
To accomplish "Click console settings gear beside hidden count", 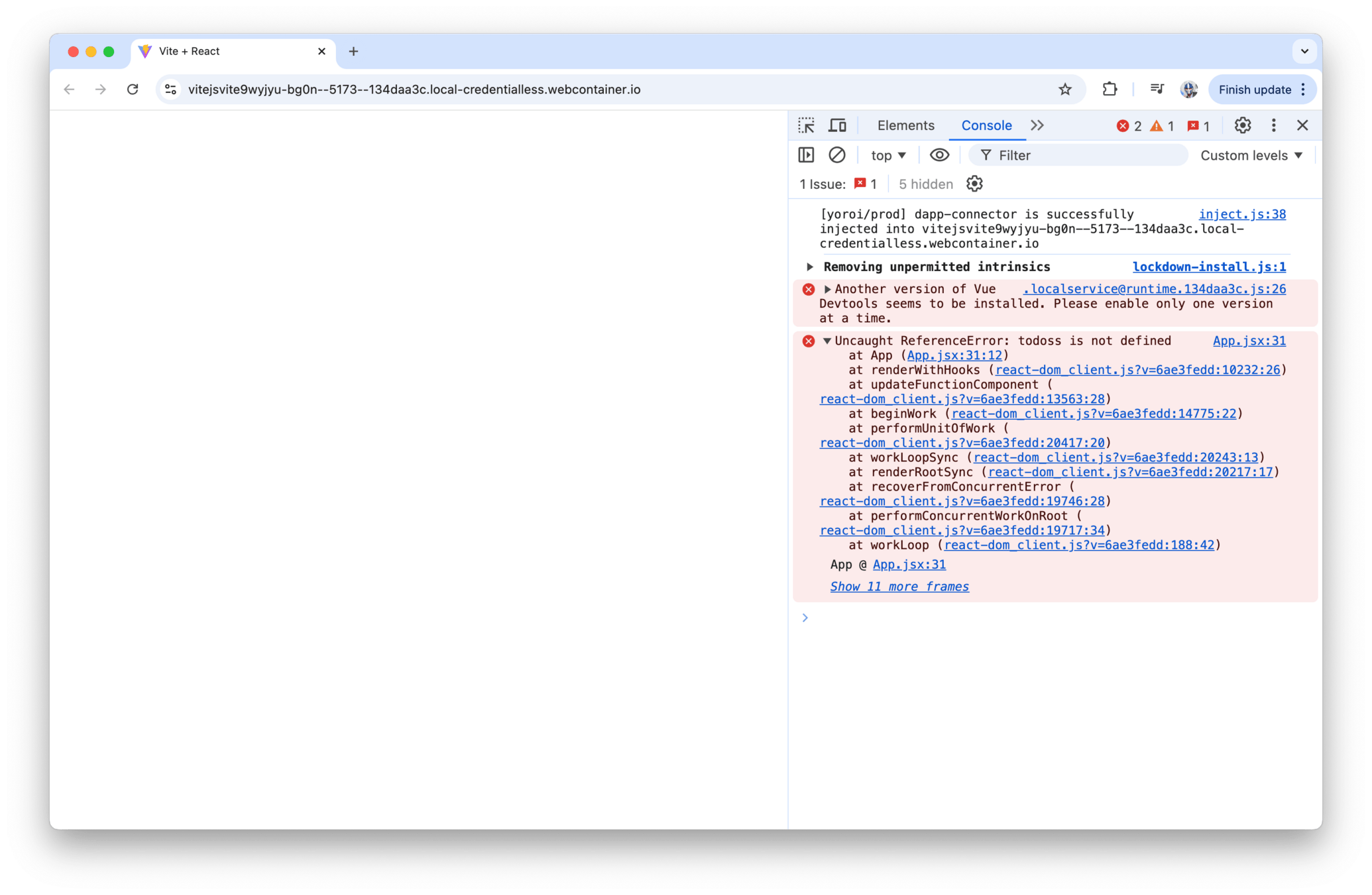I will point(974,184).
